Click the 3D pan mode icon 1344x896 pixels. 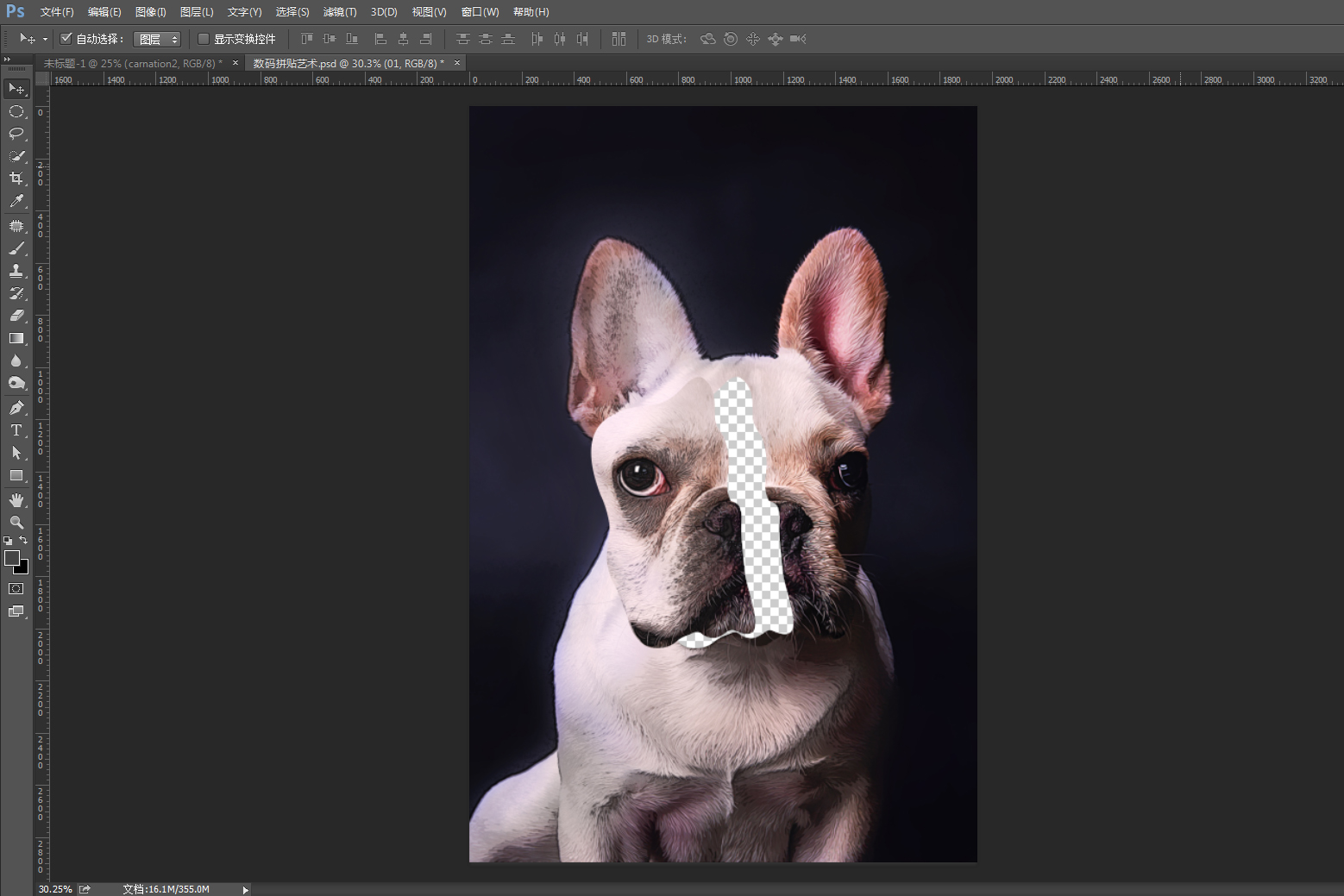pyautogui.click(x=753, y=39)
